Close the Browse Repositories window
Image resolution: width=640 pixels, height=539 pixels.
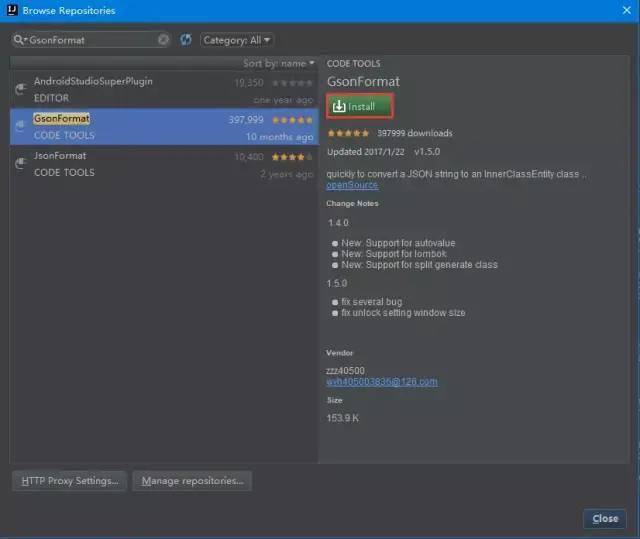627,10
